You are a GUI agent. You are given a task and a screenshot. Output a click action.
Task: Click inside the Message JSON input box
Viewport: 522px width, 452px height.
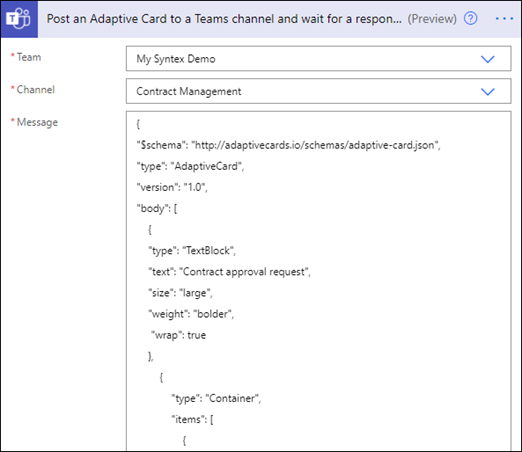click(x=318, y=281)
